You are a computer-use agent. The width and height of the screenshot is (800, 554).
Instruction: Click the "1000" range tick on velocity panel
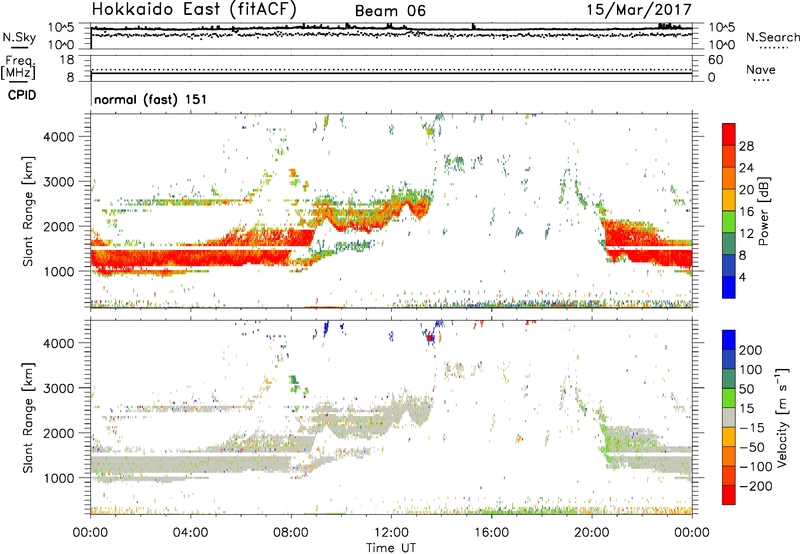tap(59, 478)
